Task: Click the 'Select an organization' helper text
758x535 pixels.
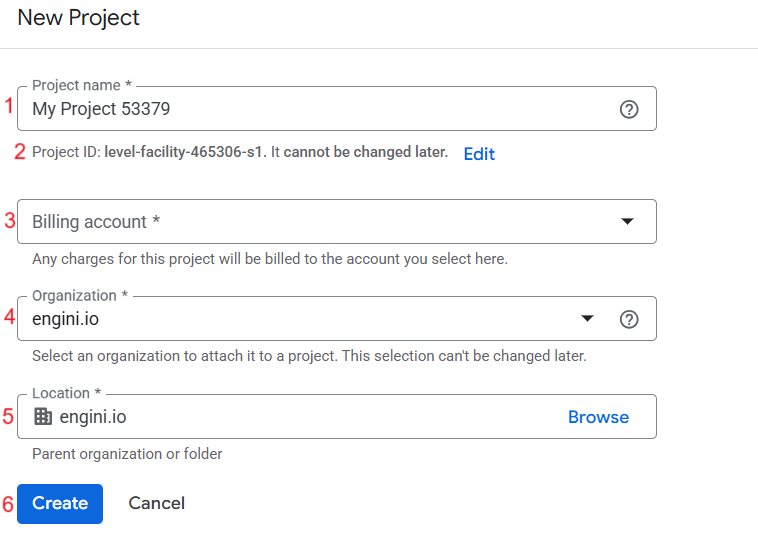Action: 309,355
